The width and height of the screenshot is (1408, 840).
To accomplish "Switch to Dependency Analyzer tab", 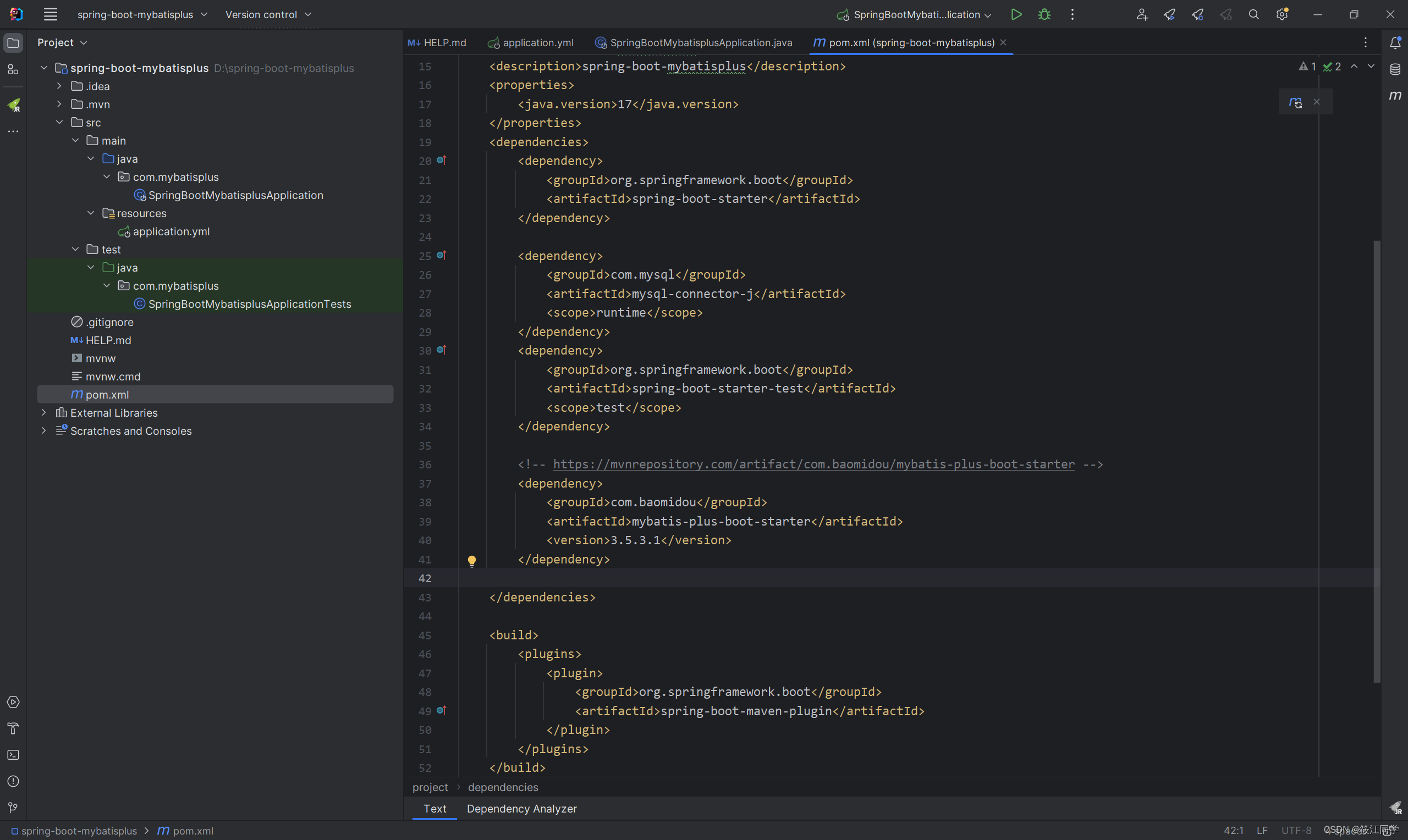I will tap(522, 808).
